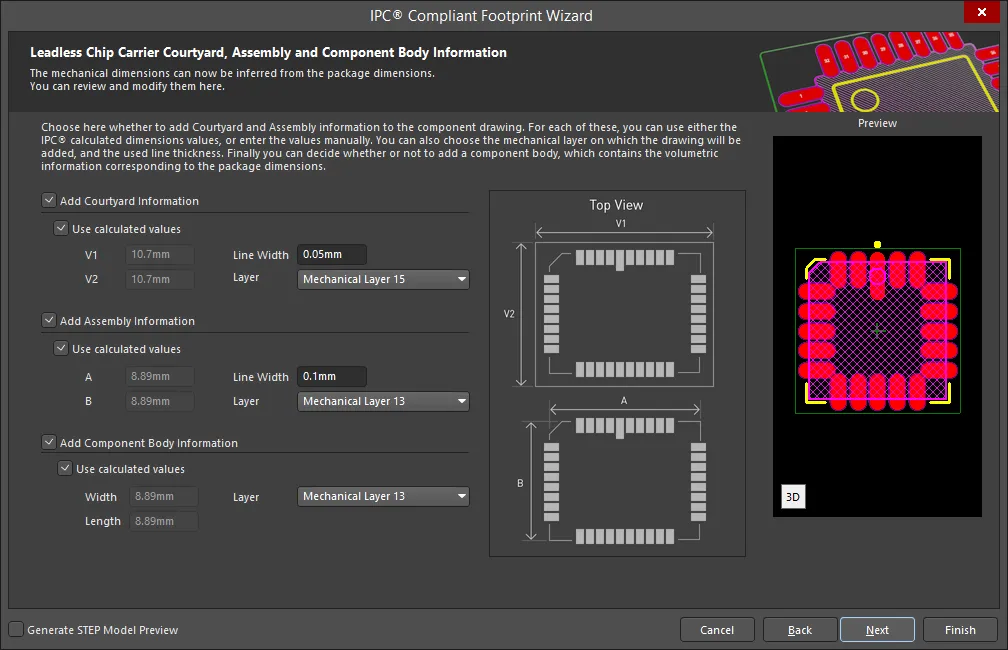Click the V1 value field

coord(159,255)
